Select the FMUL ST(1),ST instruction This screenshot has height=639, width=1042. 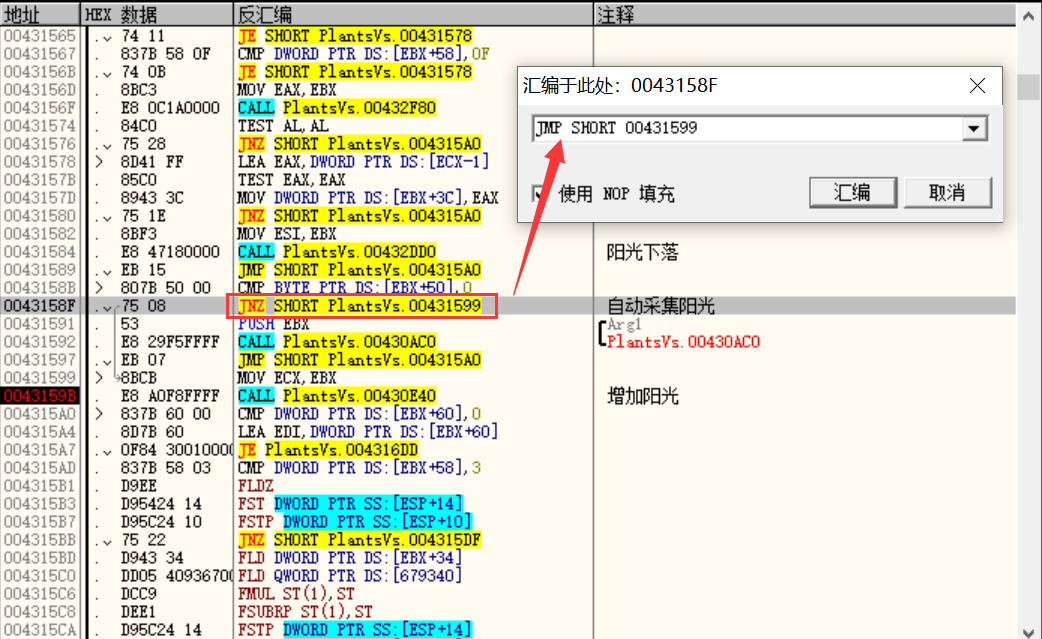(x=296, y=594)
